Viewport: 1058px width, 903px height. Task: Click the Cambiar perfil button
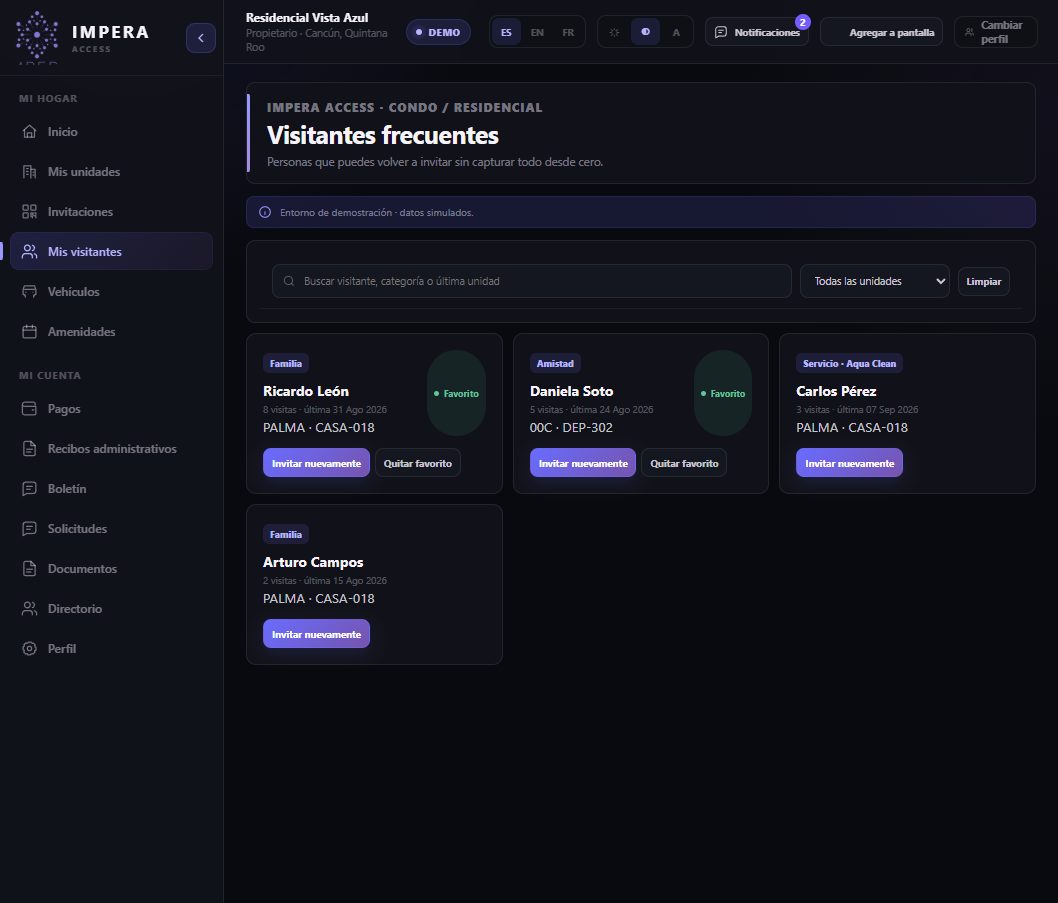click(x=995, y=32)
